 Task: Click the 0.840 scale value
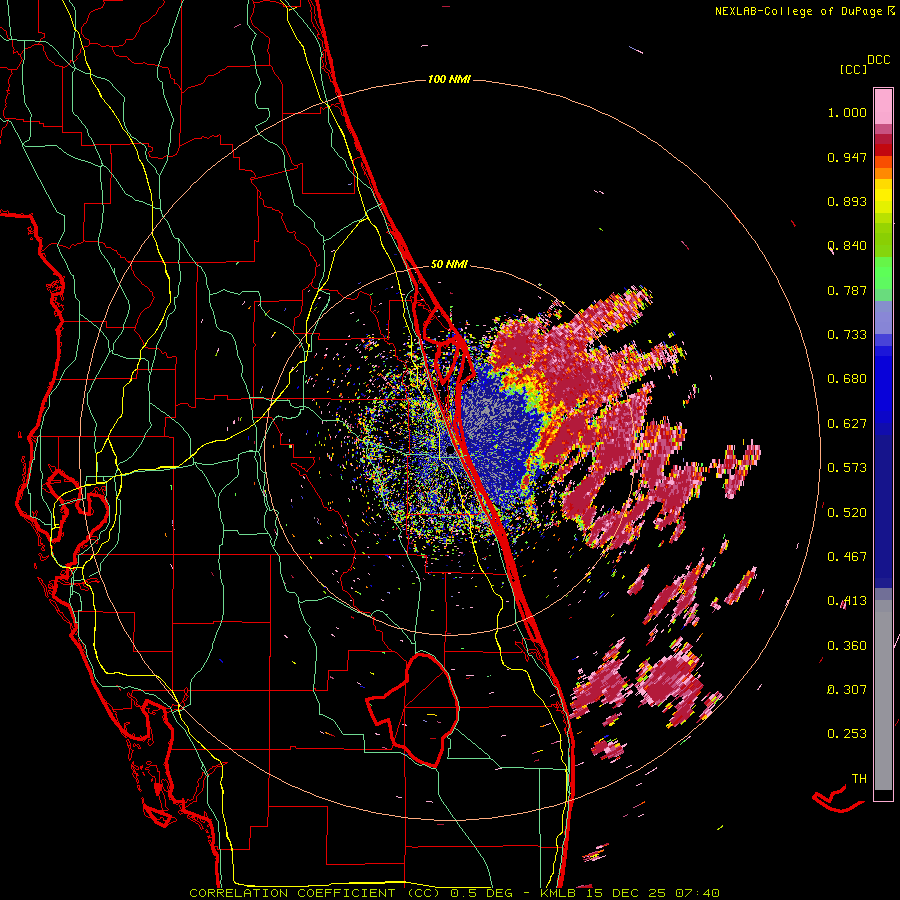tap(847, 246)
